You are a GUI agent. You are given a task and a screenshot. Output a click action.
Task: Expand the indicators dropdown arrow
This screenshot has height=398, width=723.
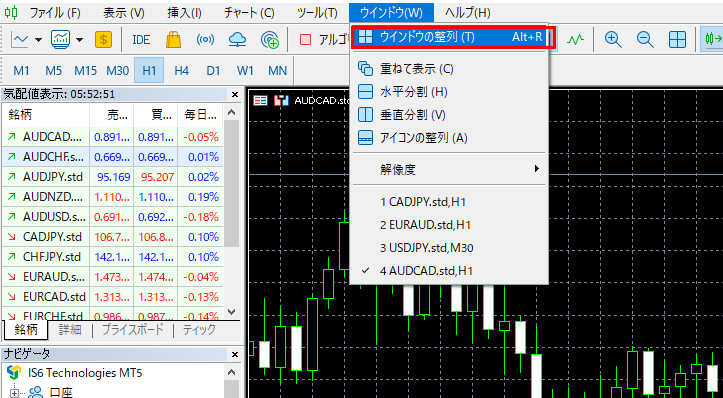pos(79,40)
